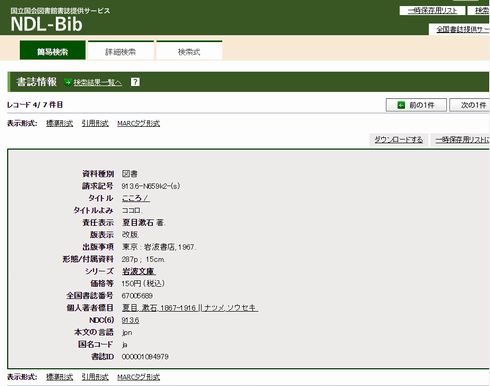The image size is (490, 386).
Task: Click the 全国書誌提供サービス link
Action: click(x=463, y=29)
